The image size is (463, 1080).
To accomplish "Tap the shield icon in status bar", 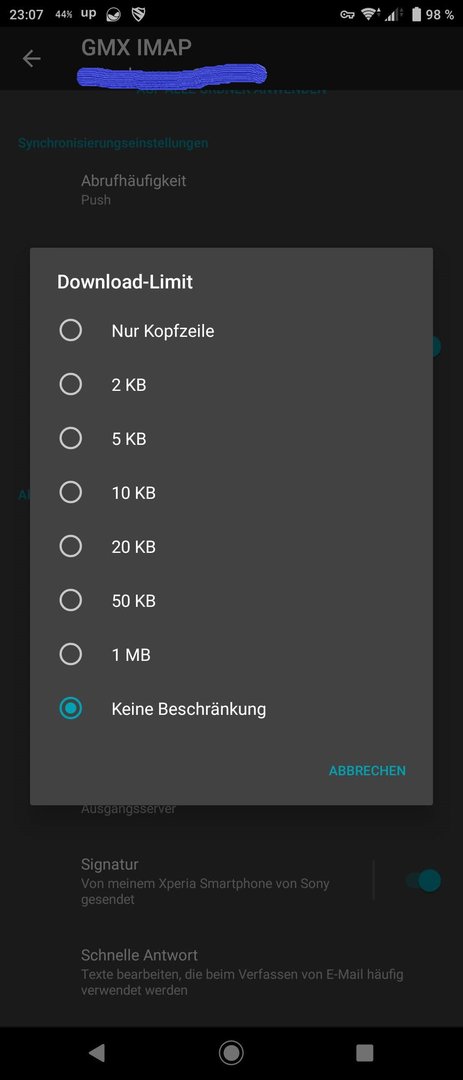I will (x=138, y=14).
